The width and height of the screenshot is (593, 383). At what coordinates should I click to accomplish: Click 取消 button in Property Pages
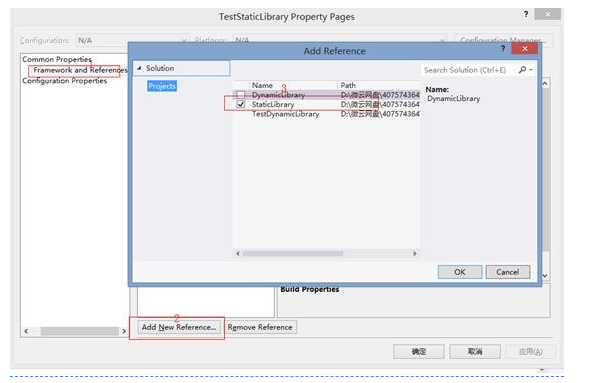point(475,352)
